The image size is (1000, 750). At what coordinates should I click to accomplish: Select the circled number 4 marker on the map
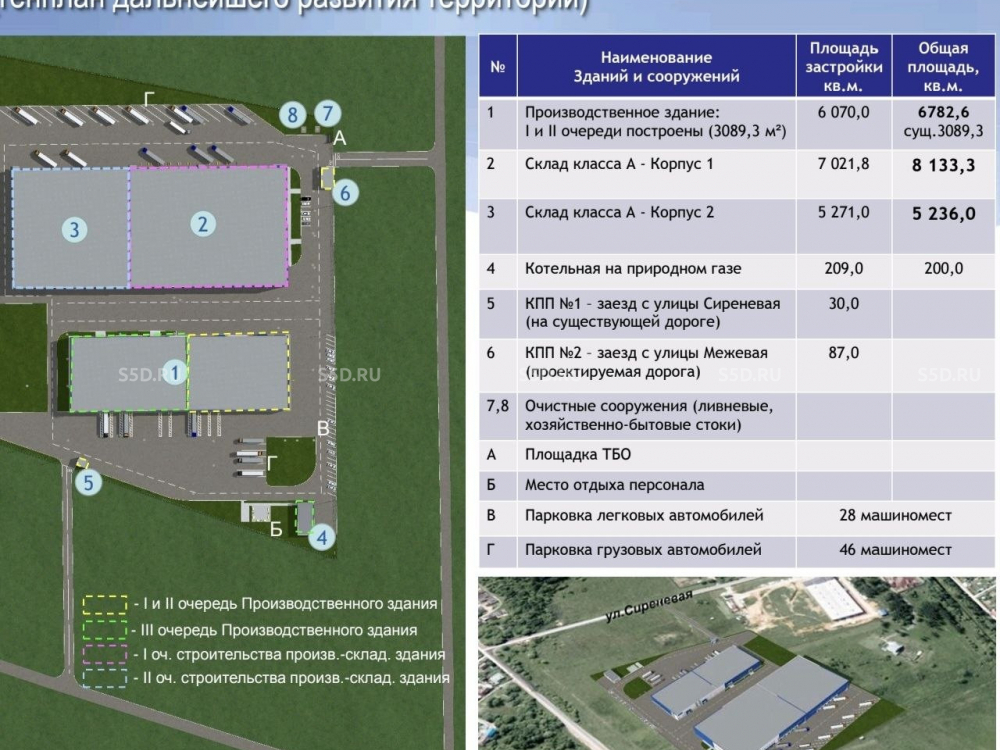click(x=321, y=537)
